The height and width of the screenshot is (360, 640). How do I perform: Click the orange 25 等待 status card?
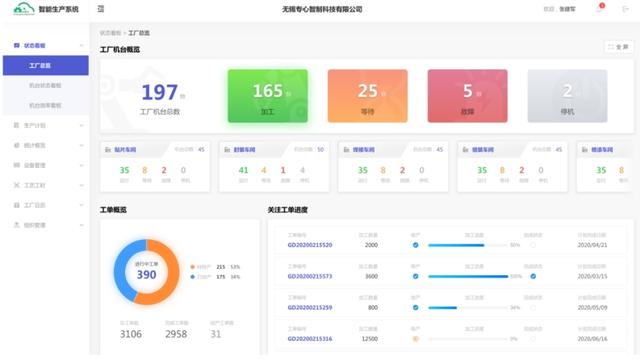click(x=367, y=96)
